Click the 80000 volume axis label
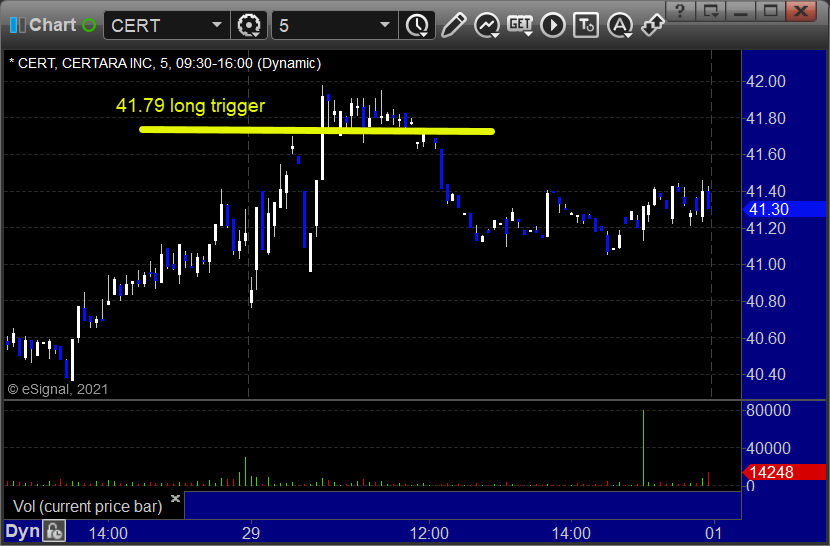 (x=768, y=410)
